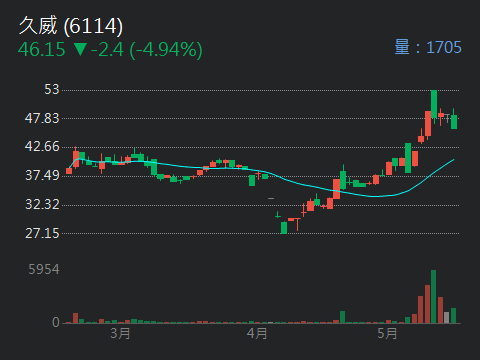
Task: Click the tall green candle peaking at 53
Action: click(434, 104)
